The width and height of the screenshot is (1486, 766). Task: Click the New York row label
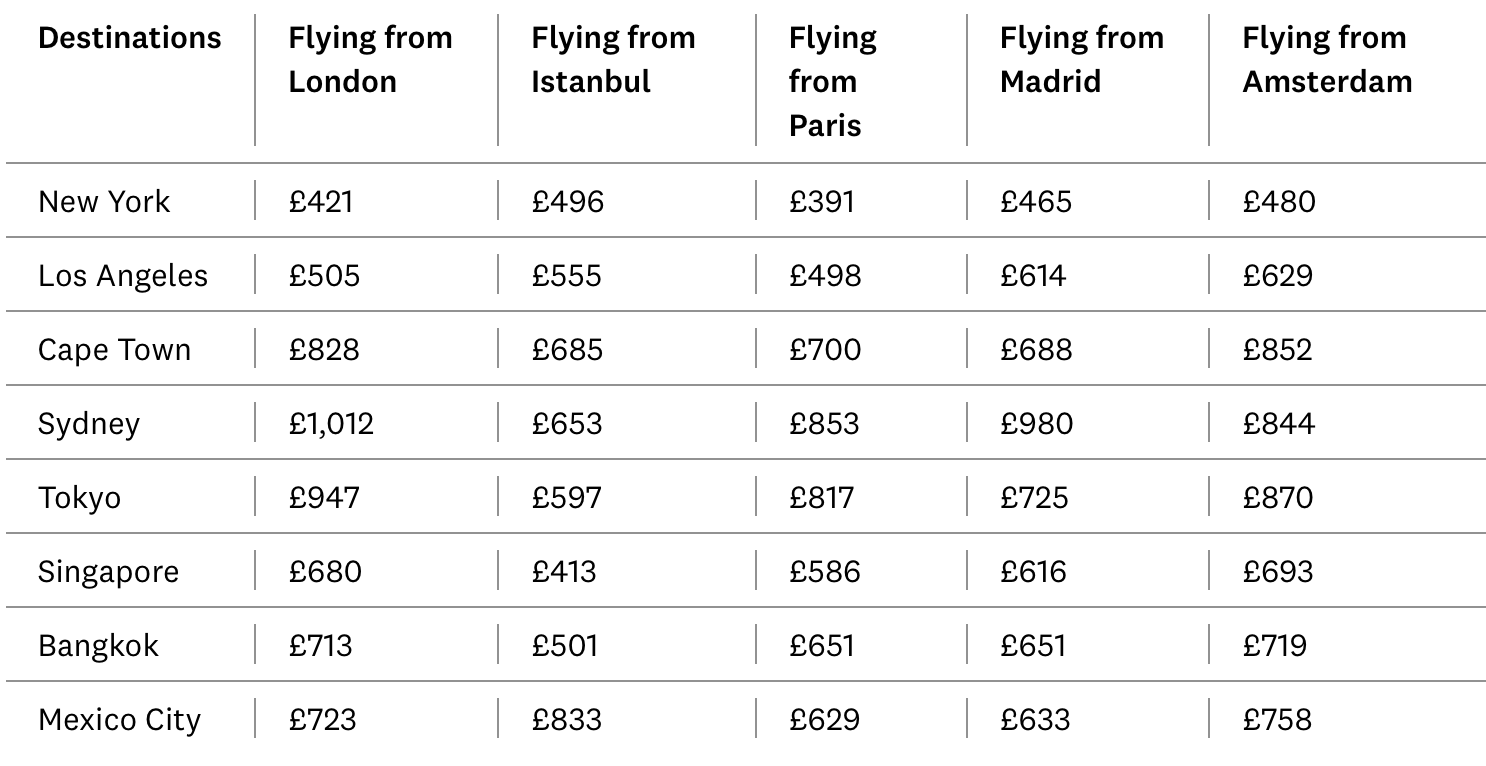click(104, 202)
